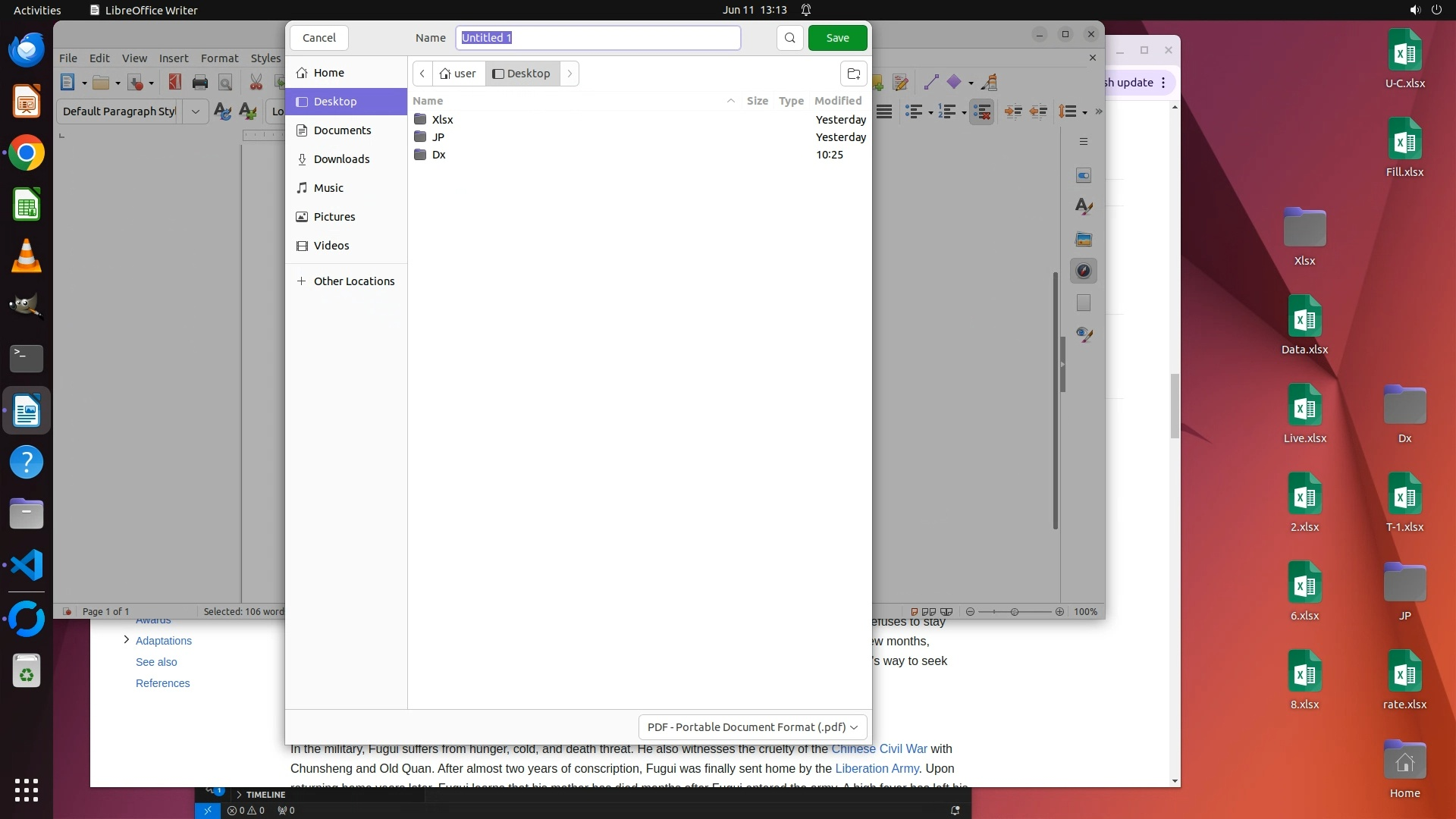Click the Name text field
The image size is (1456, 819).
[598, 38]
